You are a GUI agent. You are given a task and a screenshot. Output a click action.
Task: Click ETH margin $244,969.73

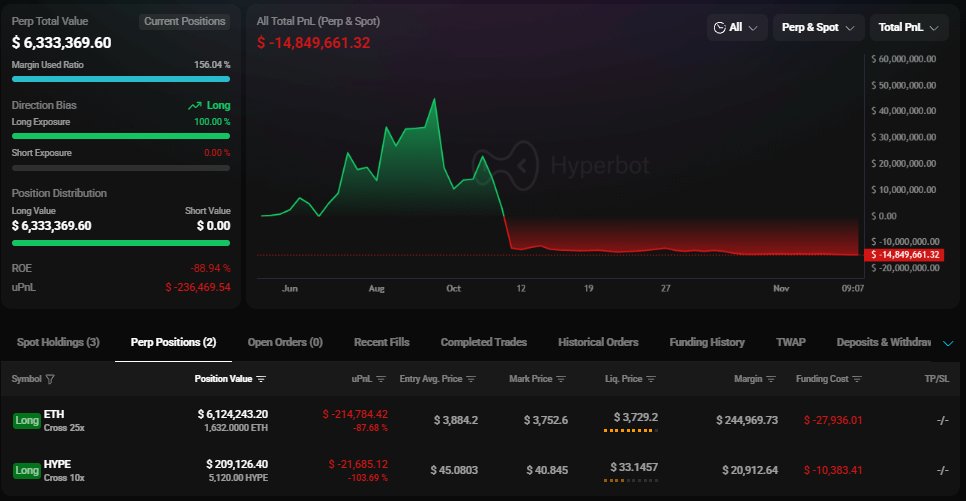(x=747, y=420)
